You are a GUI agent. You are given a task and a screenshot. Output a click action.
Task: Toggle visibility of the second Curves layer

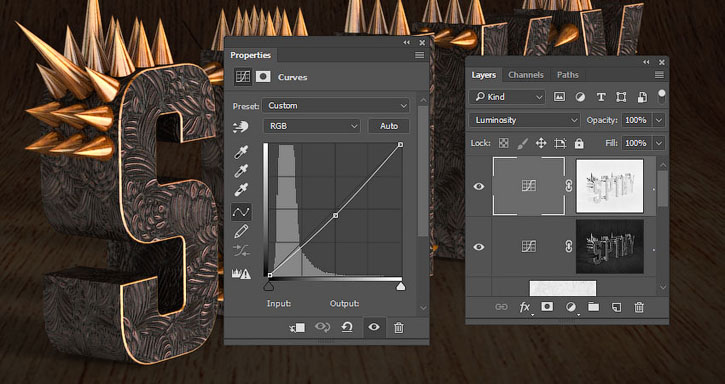479,247
